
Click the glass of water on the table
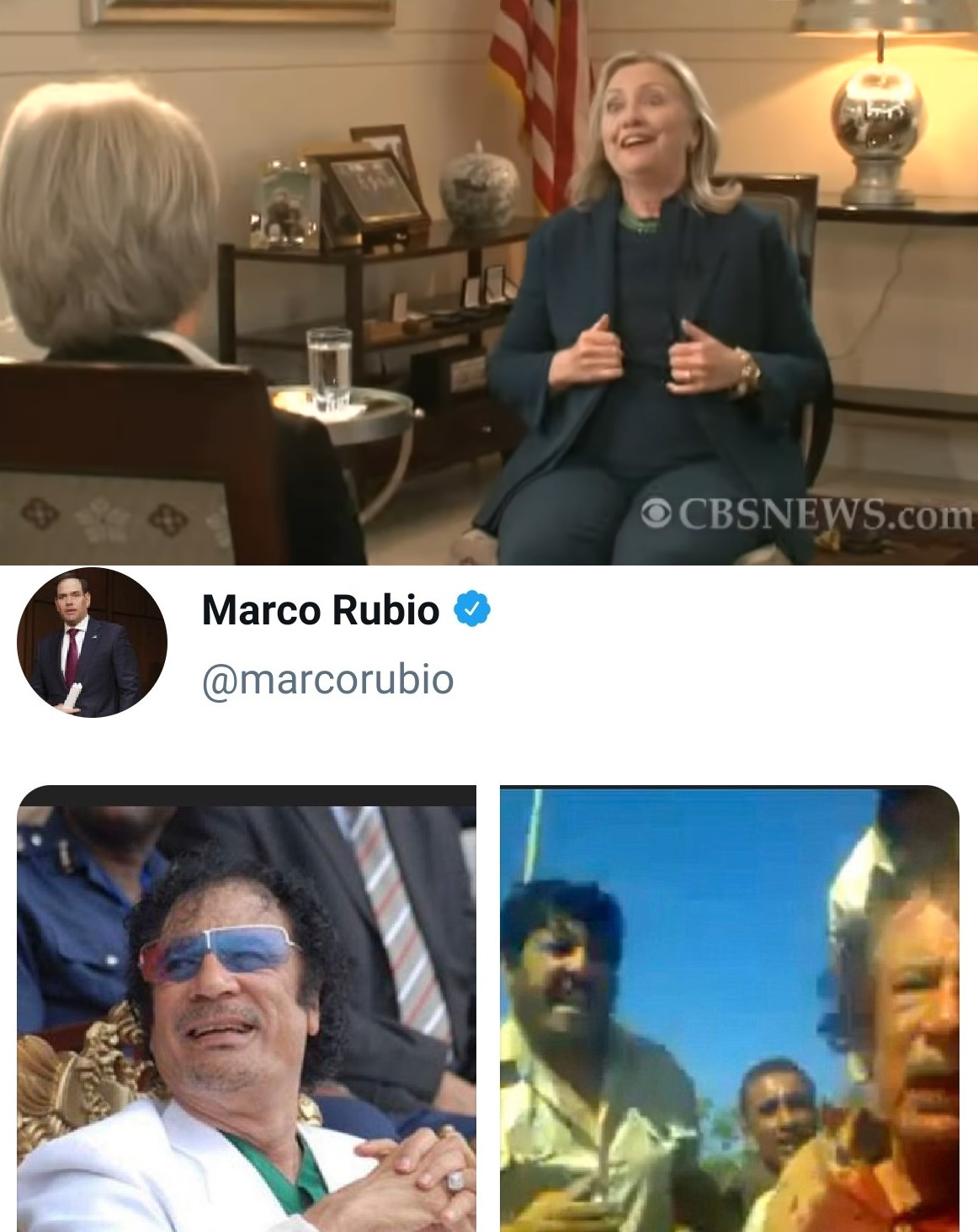[328, 370]
